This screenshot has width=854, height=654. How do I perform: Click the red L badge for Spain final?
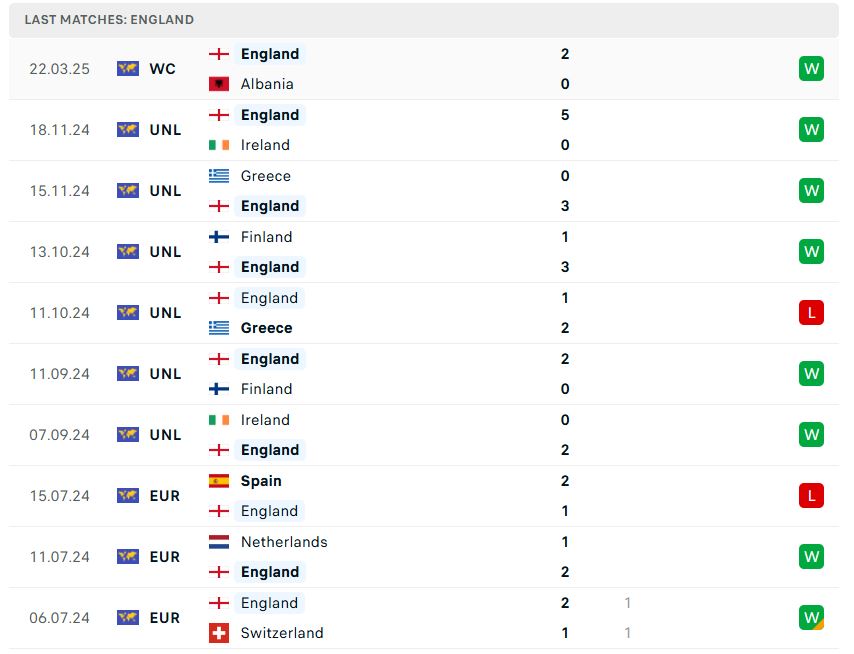(x=811, y=496)
